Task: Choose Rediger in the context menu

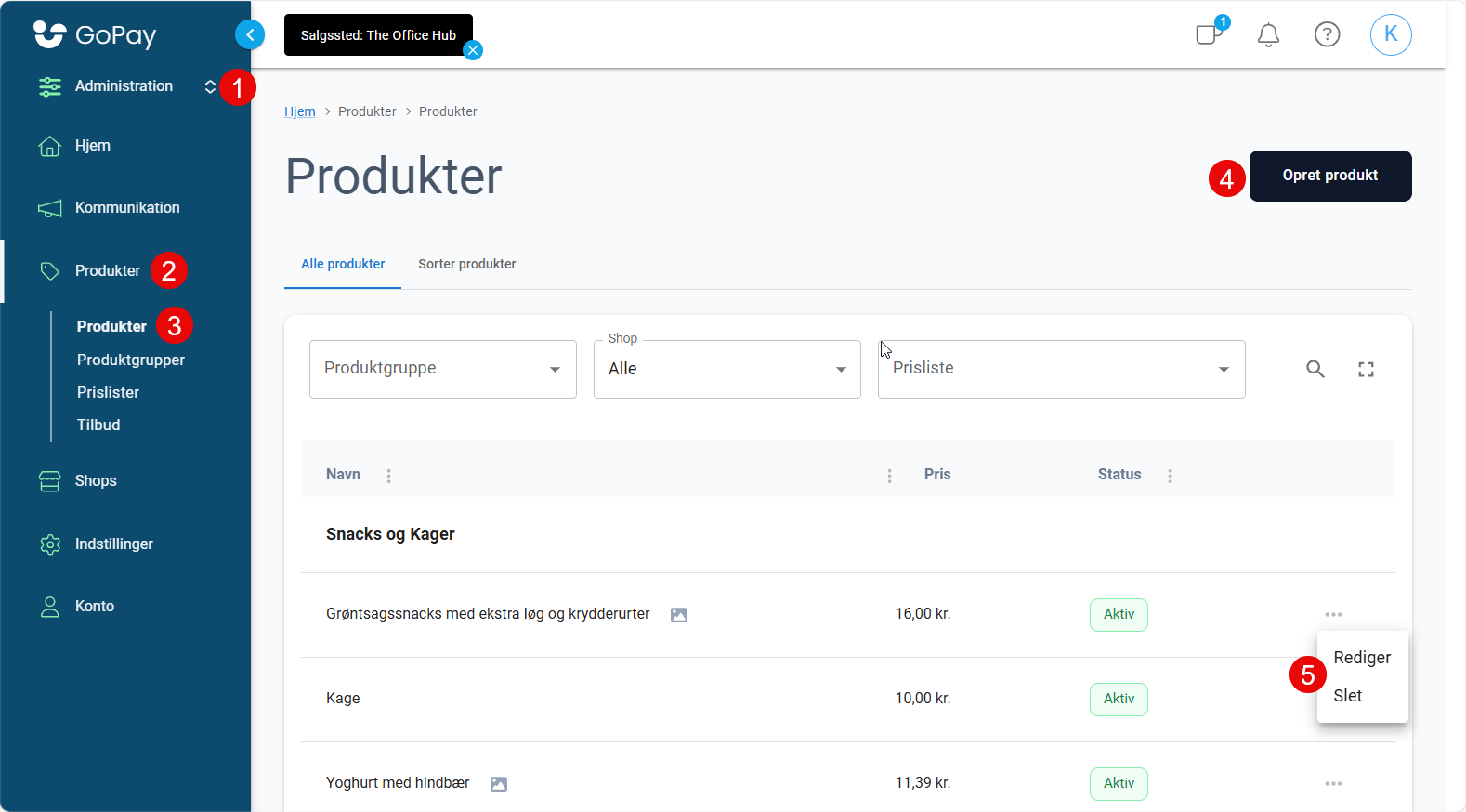Action: (1362, 657)
